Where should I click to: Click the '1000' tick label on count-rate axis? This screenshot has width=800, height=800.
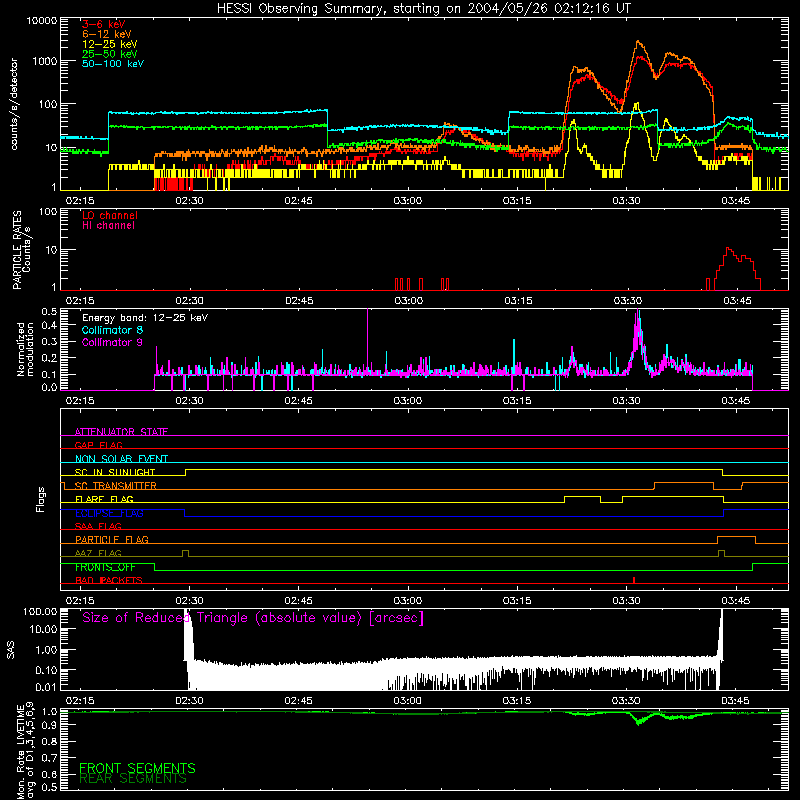coord(44,61)
